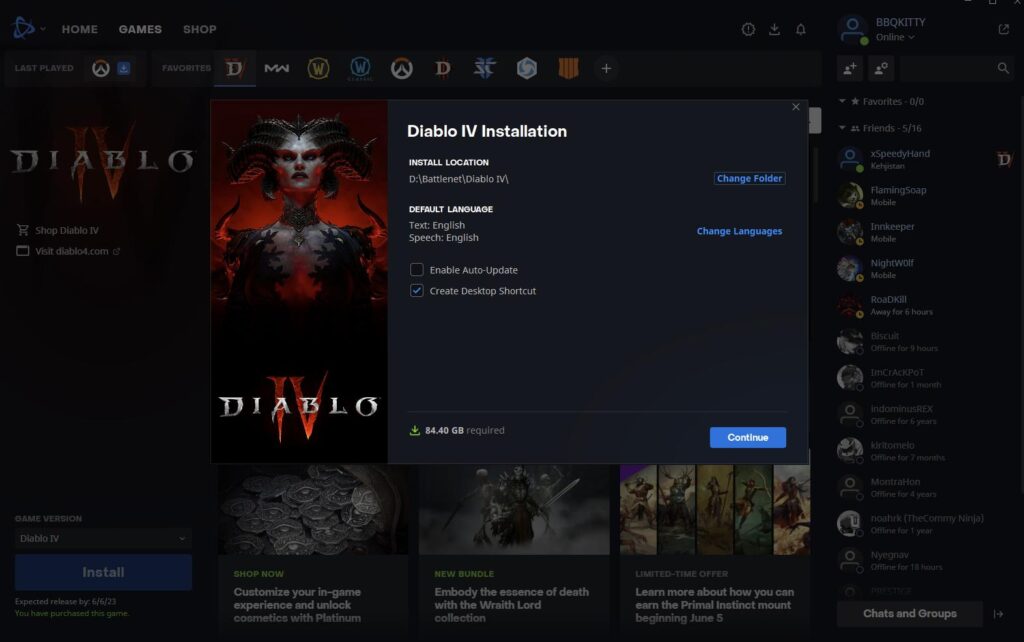1024x642 pixels.
Task: Open the Platinum Shop Now card
Action: 313,549
